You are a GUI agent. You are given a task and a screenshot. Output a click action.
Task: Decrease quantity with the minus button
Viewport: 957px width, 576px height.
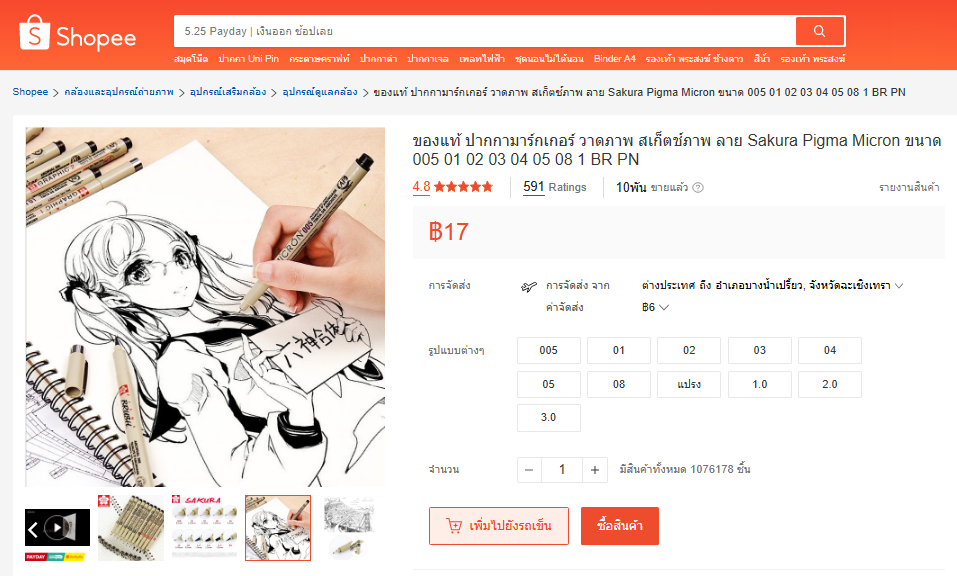[529, 470]
